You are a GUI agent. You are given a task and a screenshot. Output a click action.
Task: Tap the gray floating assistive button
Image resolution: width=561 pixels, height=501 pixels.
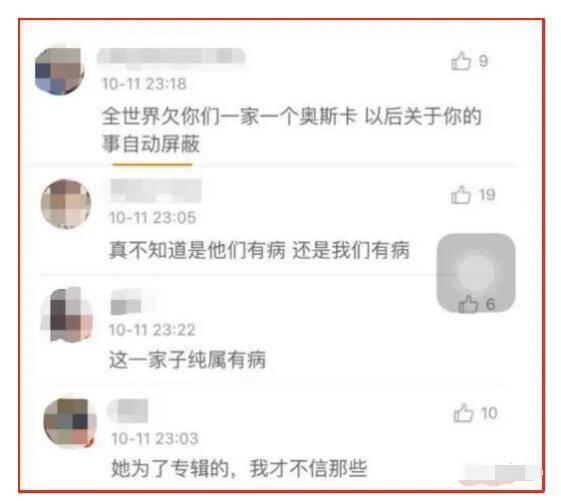(476, 273)
